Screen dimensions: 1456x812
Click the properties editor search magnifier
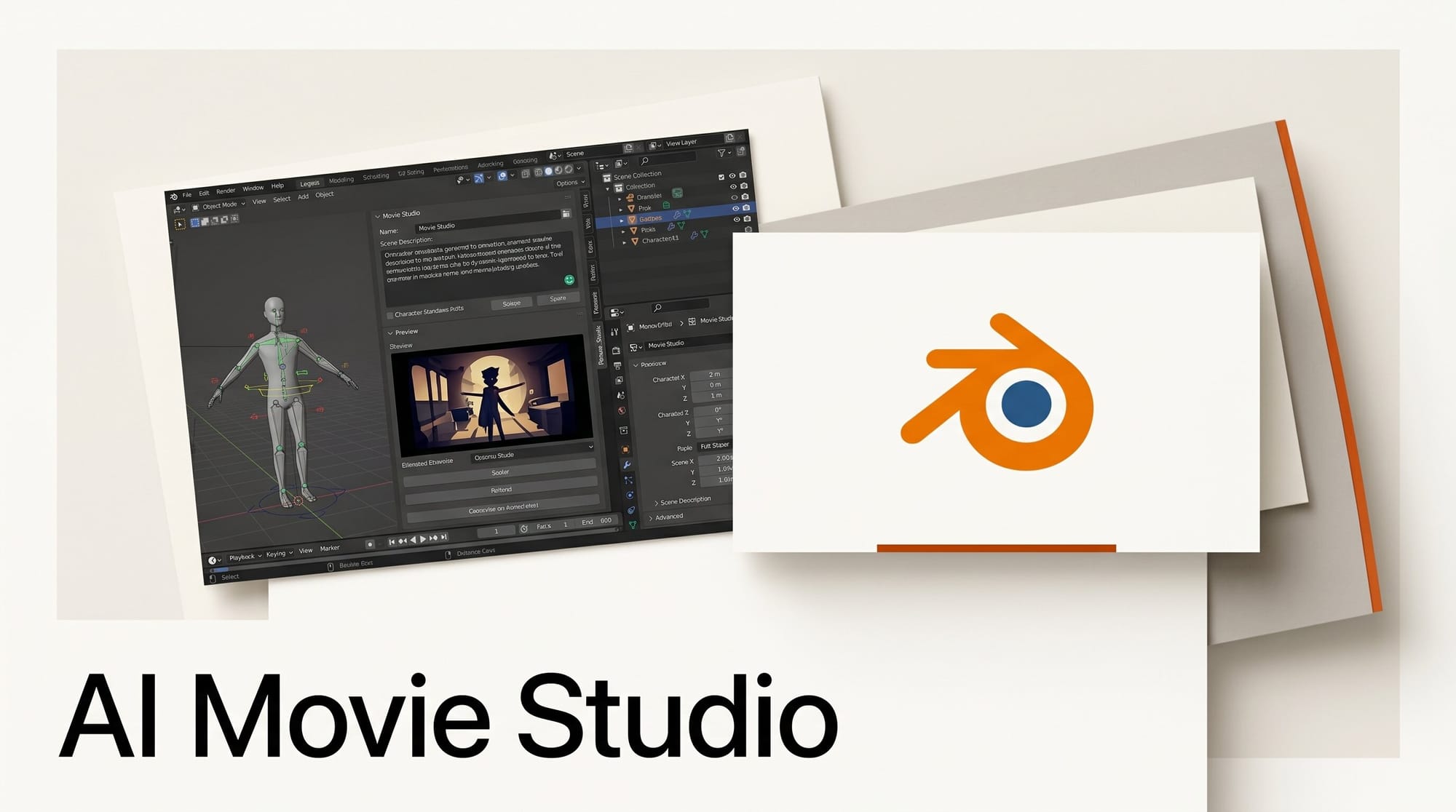(x=657, y=308)
